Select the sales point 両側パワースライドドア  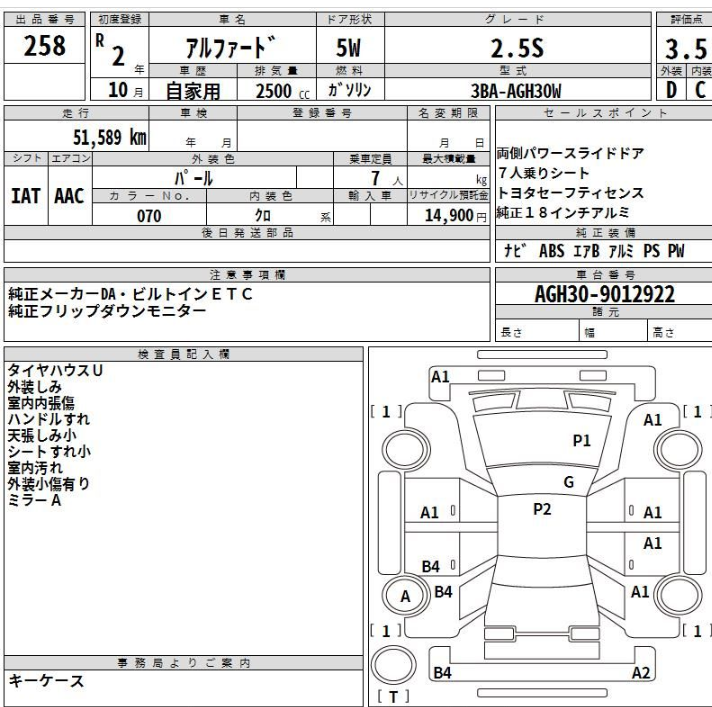click(570, 153)
